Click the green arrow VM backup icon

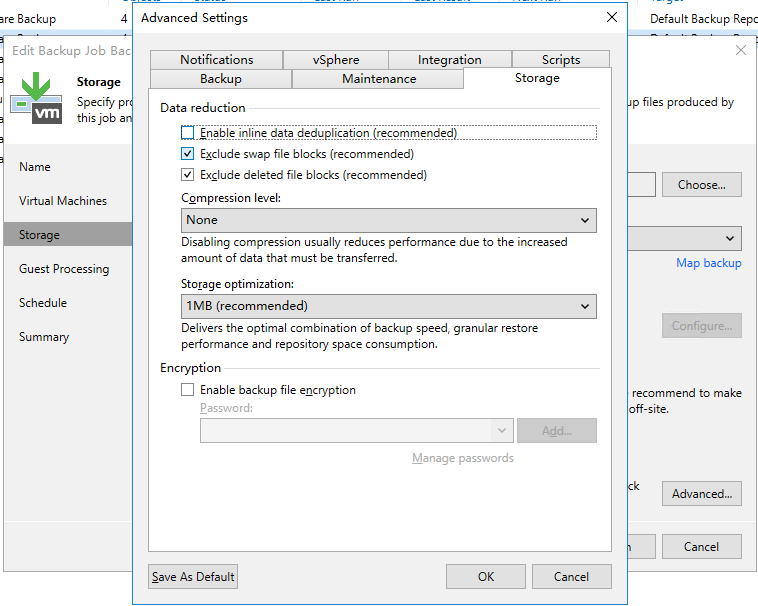point(37,96)
